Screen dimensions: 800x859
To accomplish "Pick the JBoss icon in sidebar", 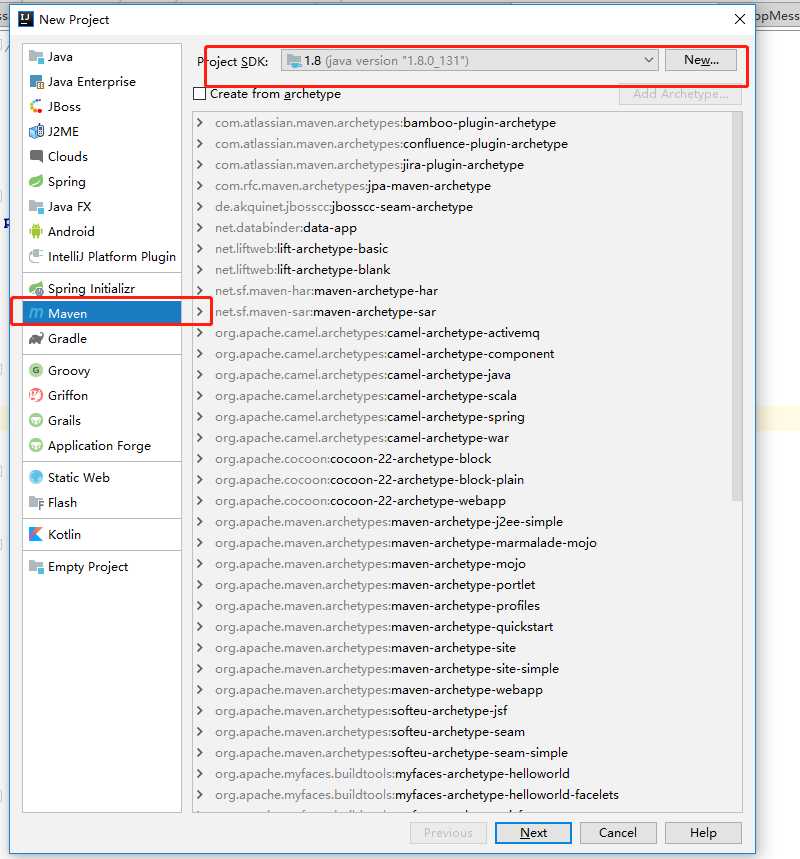I will [36, 106].
